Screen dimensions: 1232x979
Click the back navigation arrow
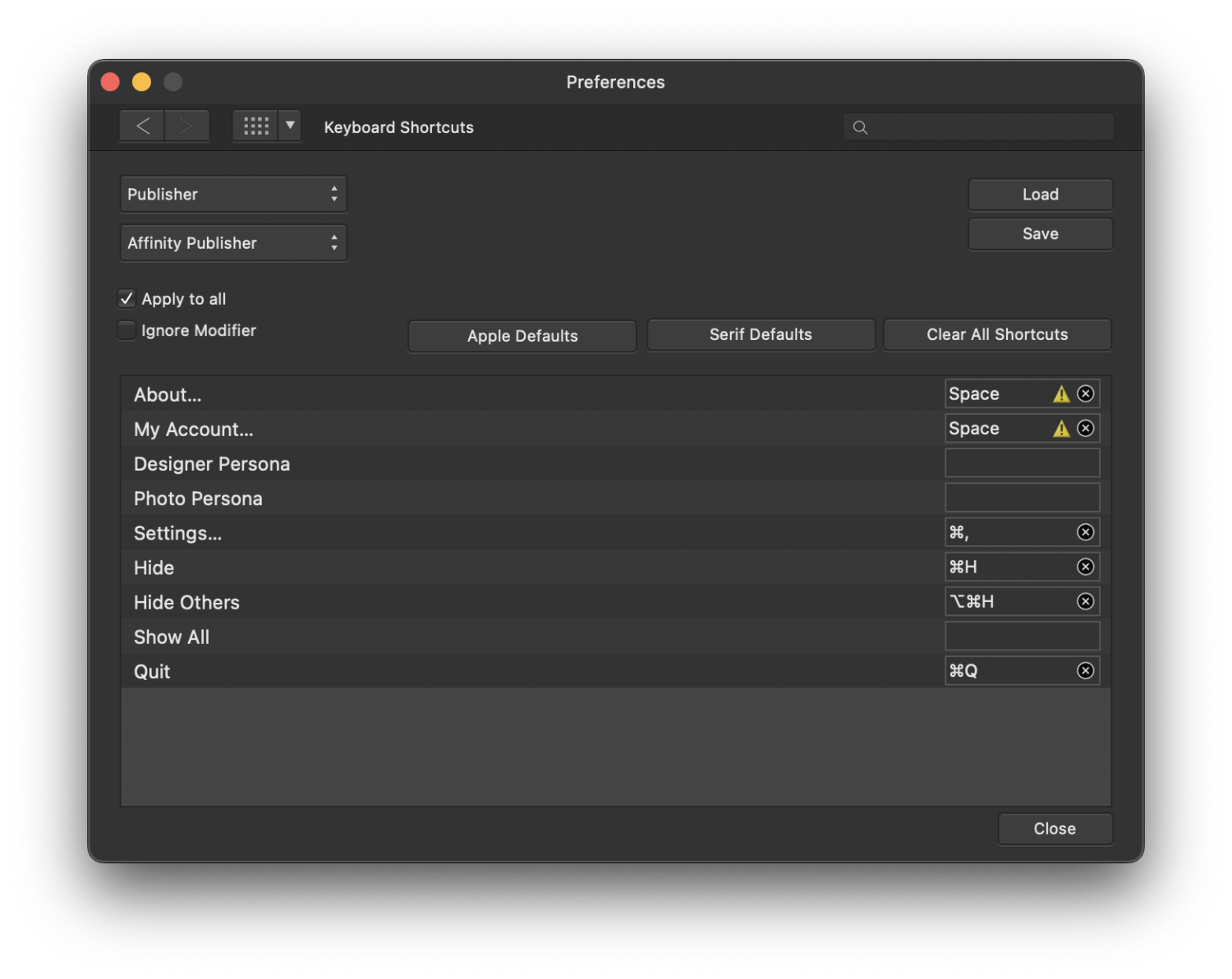(143, 126)
